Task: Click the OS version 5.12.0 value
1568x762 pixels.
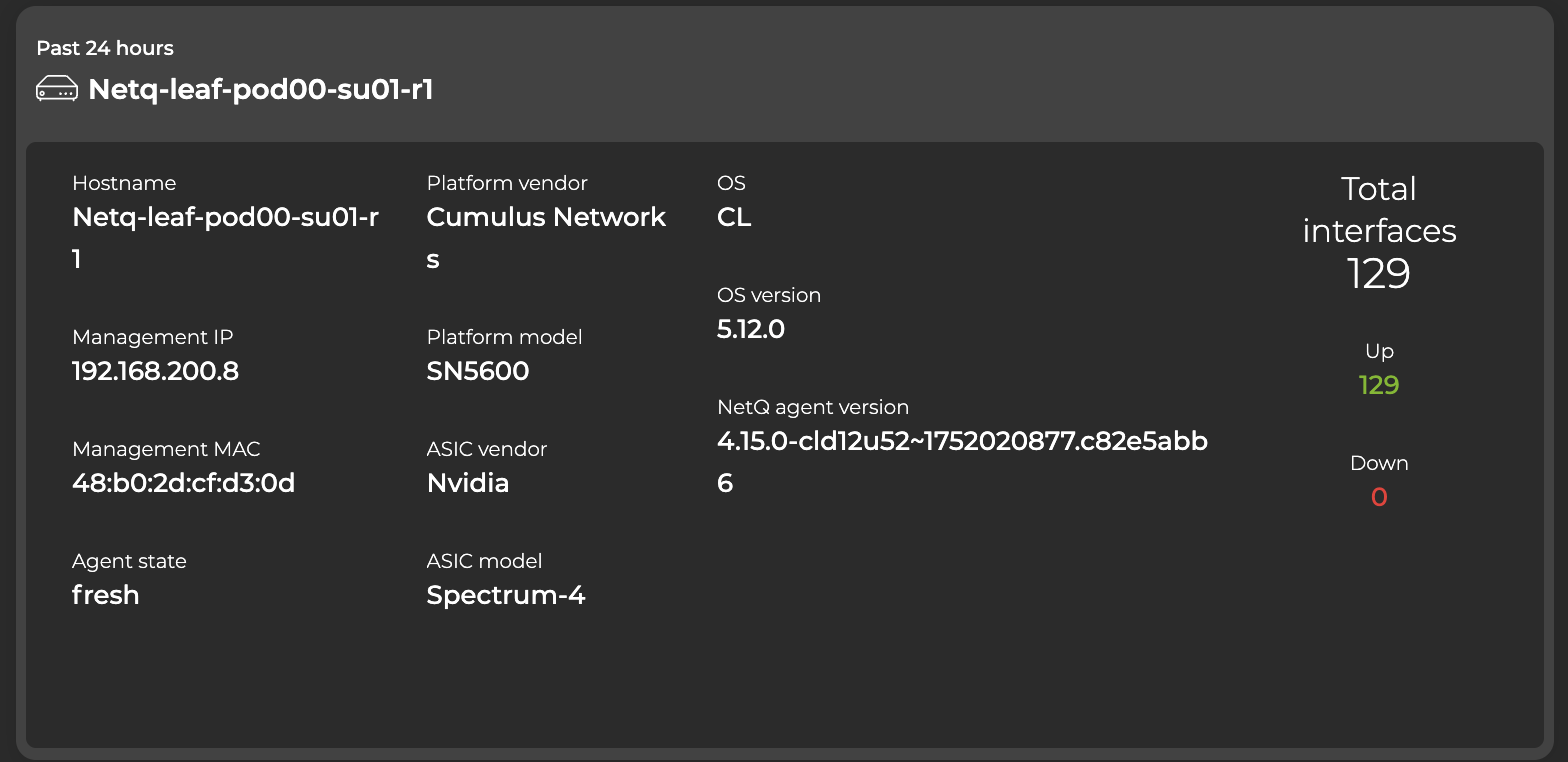Action: click(751, 330)
